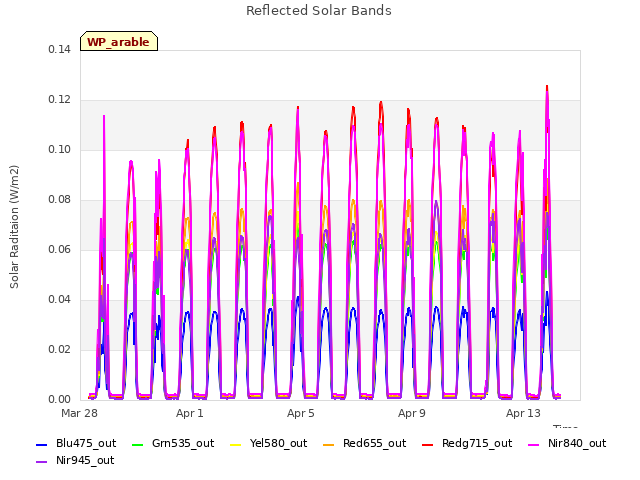The image size is (640, 480).
Task: Click the Nir945_out purple legend swatch
Action: [42, 462]
